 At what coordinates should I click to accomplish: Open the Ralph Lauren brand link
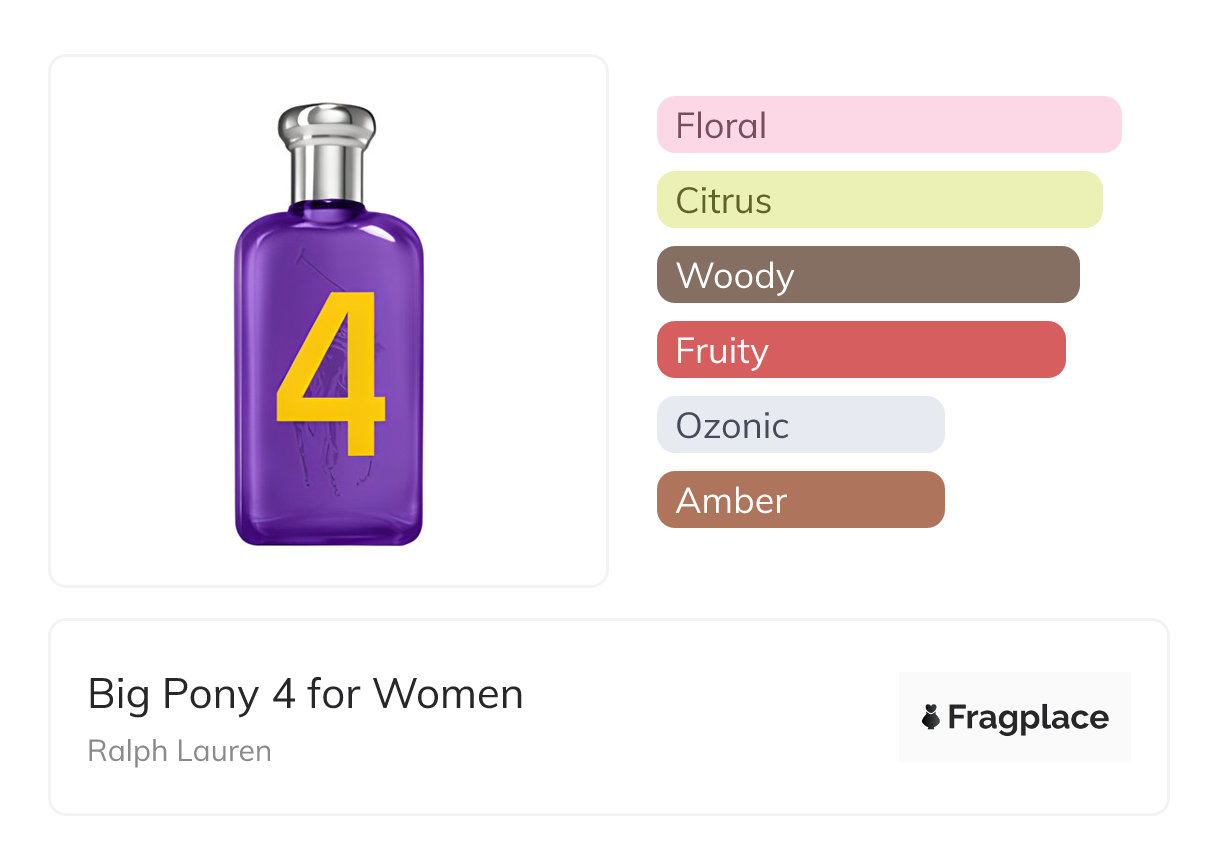(x=179, y=751)
